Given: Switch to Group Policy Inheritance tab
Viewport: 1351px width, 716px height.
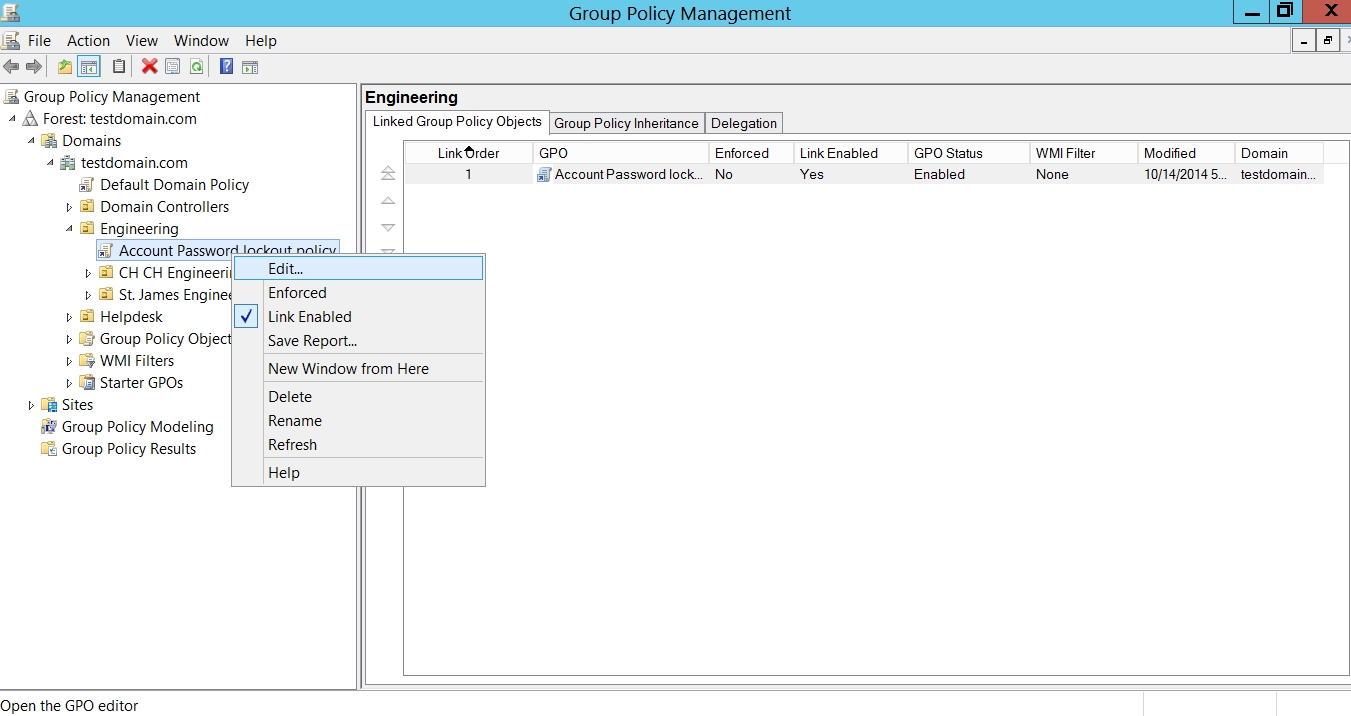Looking at the screenshot, I should tap(626, 123).
